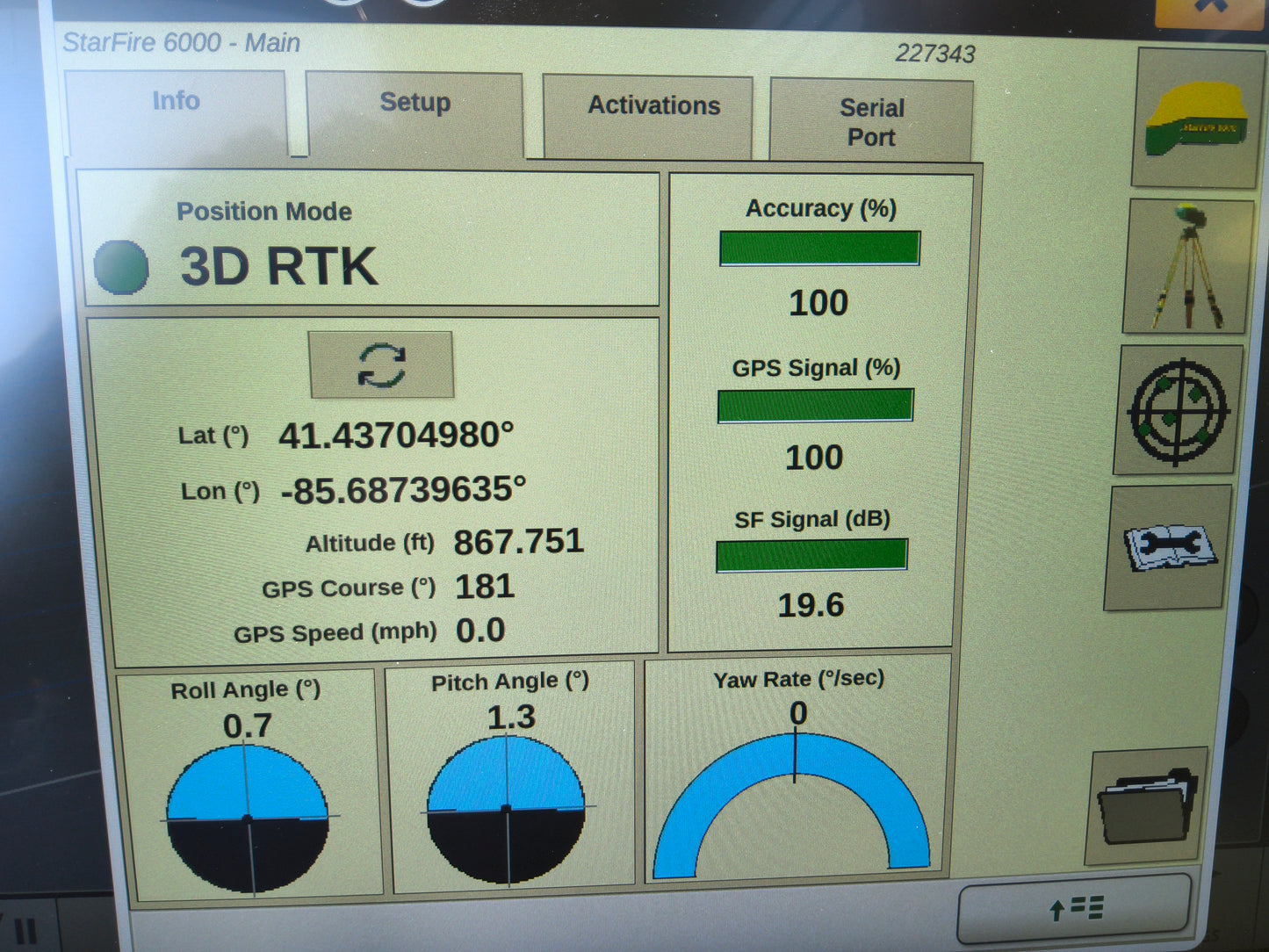Click the latitude value 41.43704980
Screen dimensions: 1269x952
coord(397,434)
